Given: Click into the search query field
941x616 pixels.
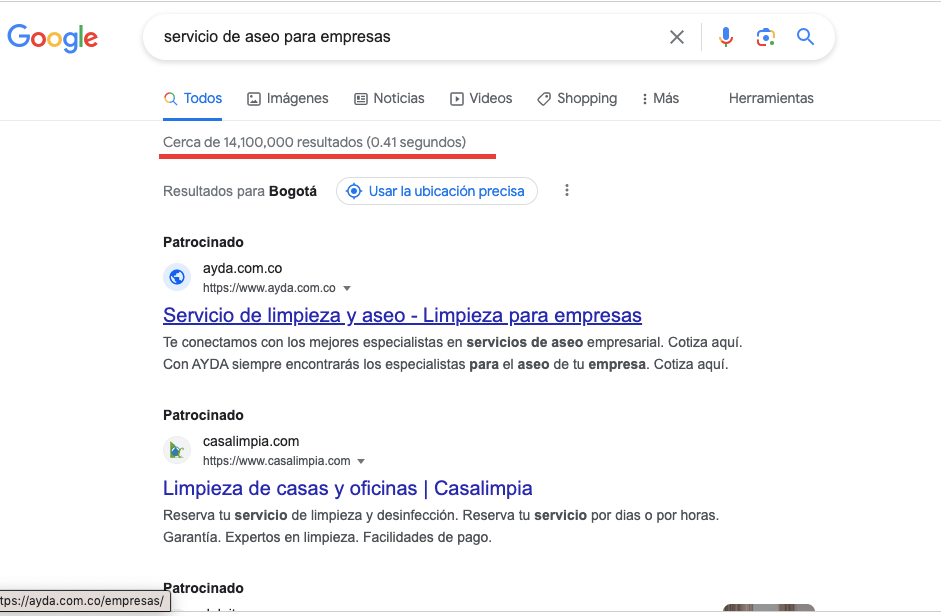Looking at the screenshot, I should (x=408, y=37).
